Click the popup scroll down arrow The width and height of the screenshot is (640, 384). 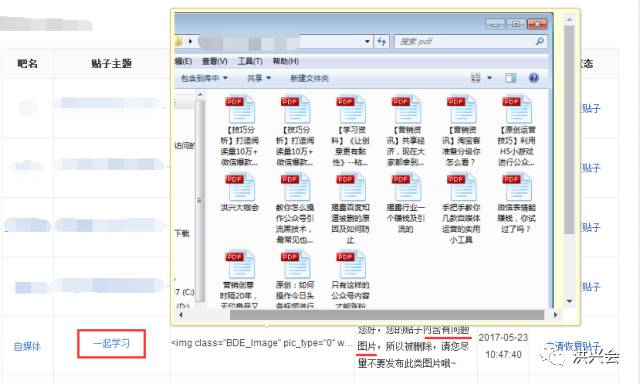tap(569, 302)
